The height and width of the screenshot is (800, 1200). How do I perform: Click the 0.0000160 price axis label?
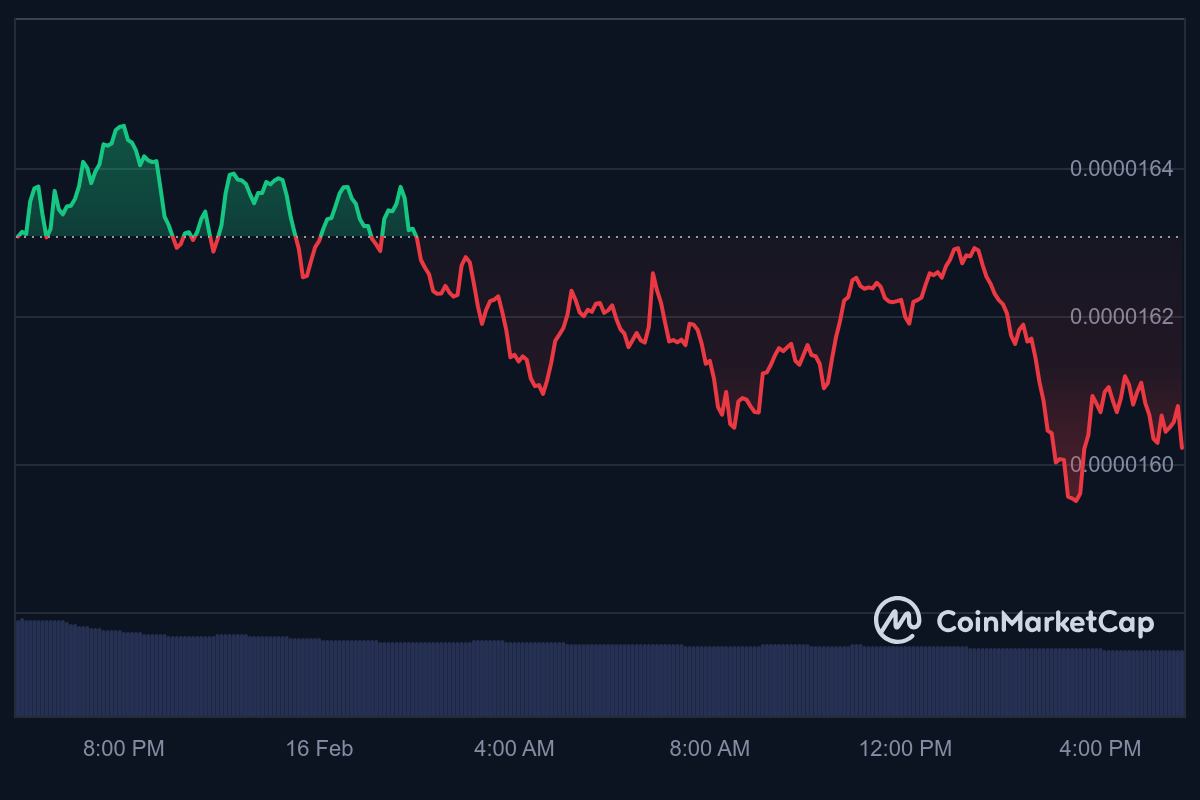[1121, 464]
